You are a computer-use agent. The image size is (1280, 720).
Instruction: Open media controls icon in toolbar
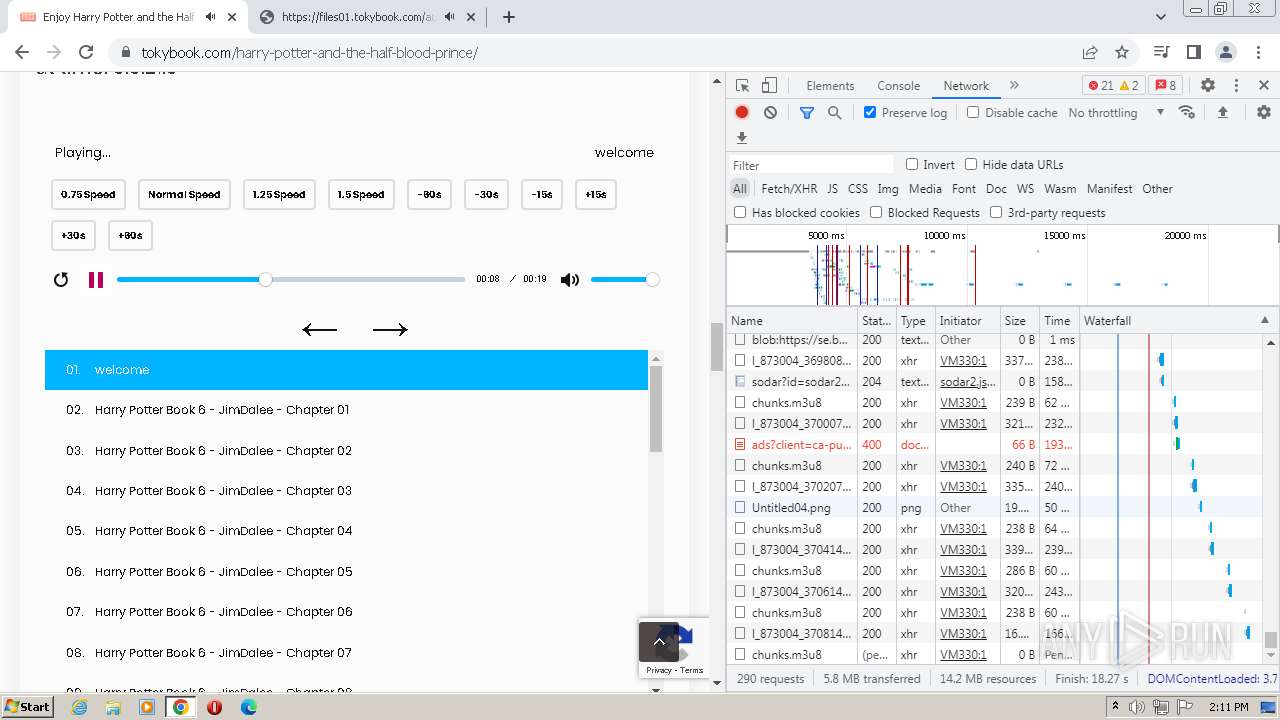pyautogui.click(x=1161, y=52)
